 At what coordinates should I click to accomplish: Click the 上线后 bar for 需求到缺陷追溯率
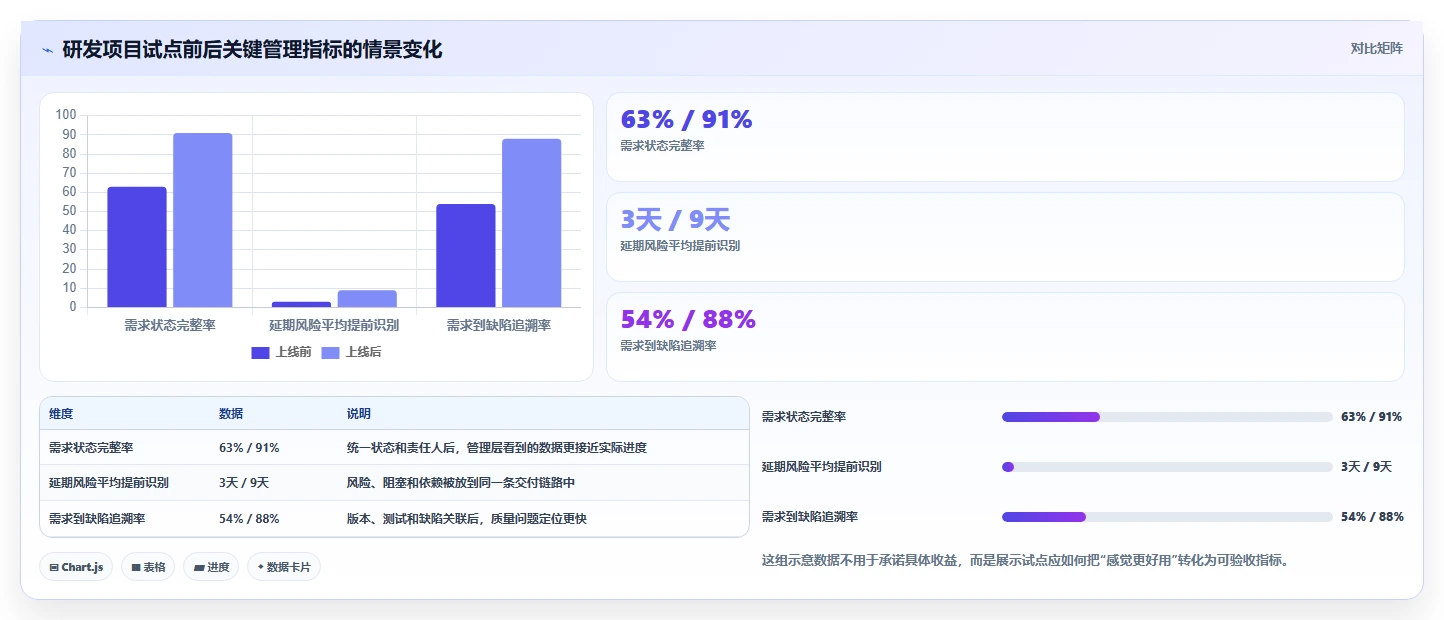(x=532, y=223)
